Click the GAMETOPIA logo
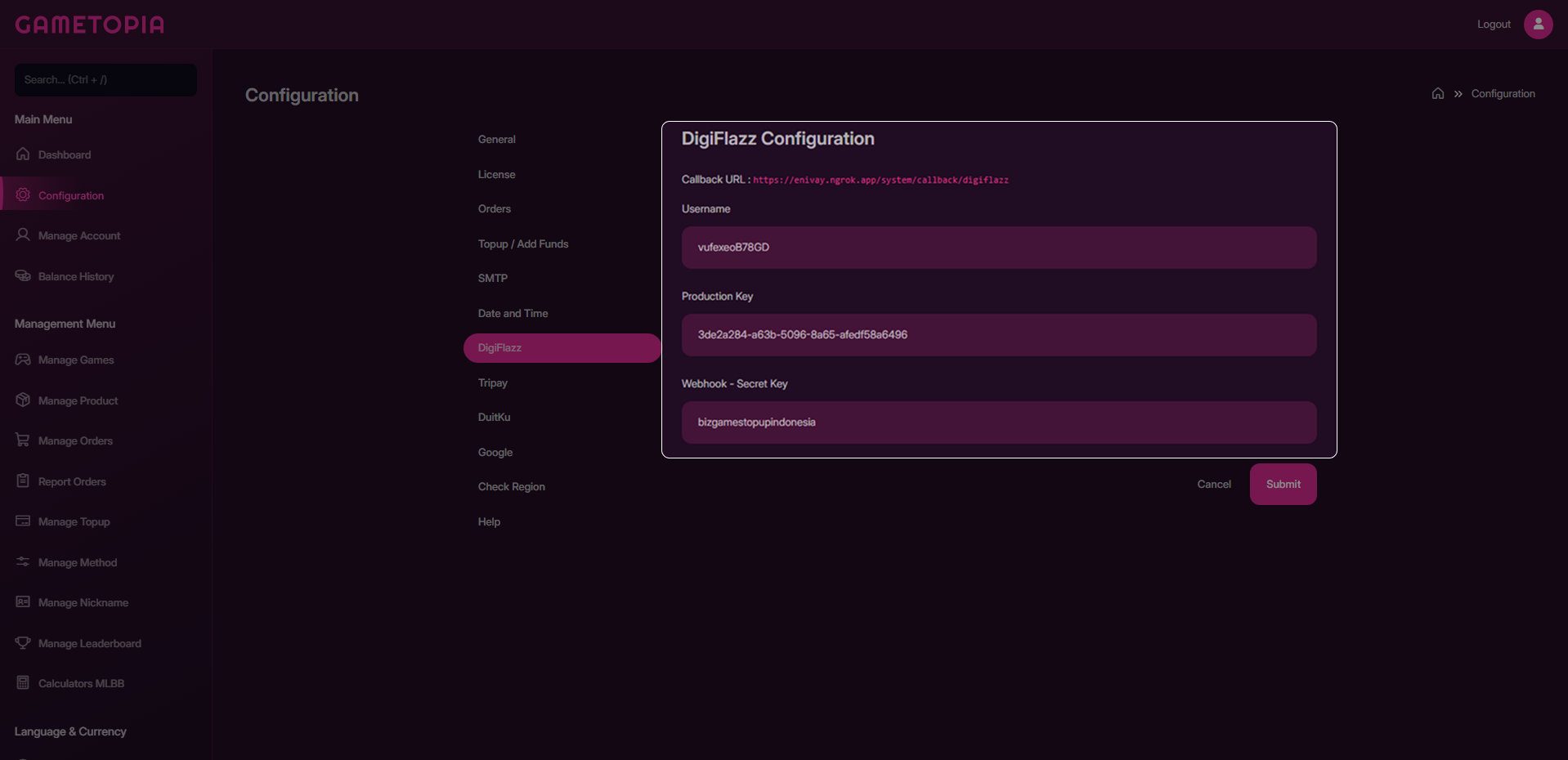This screenshot has width=1568, height=760. click(x=90, y=25)
